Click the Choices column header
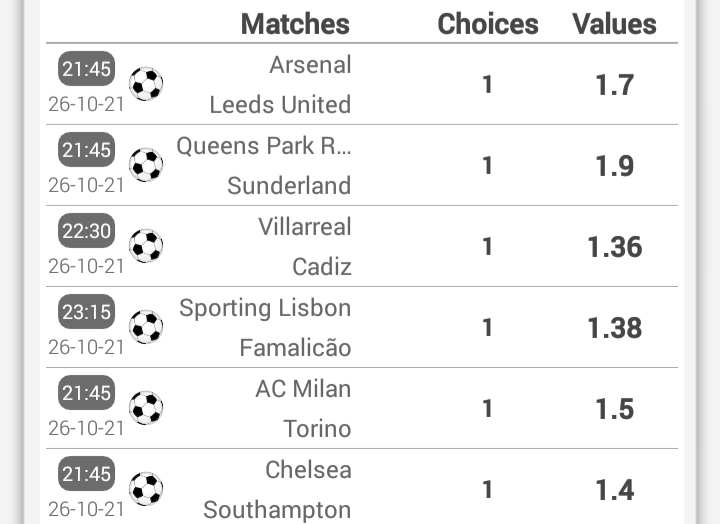The width and height of the screenshot is (720, 524). click(x=488, y=24)
